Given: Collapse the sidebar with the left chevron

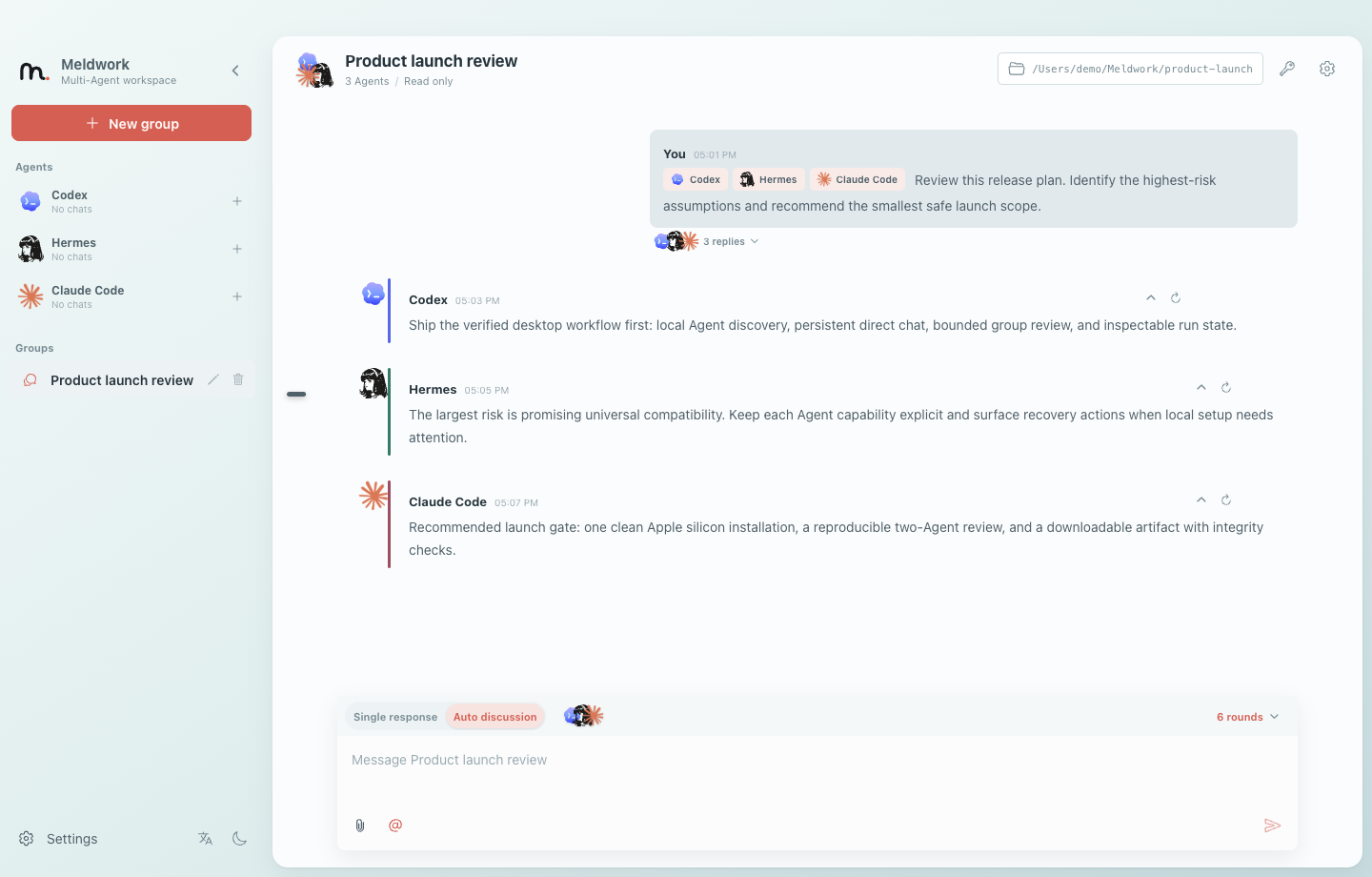Looking at the screenshot, I should point(235,71).
